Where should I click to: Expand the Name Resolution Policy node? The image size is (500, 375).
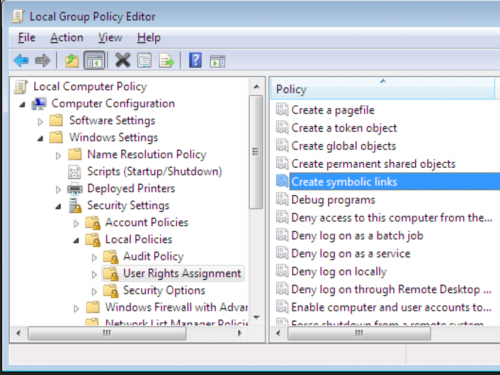pos(58,156)
